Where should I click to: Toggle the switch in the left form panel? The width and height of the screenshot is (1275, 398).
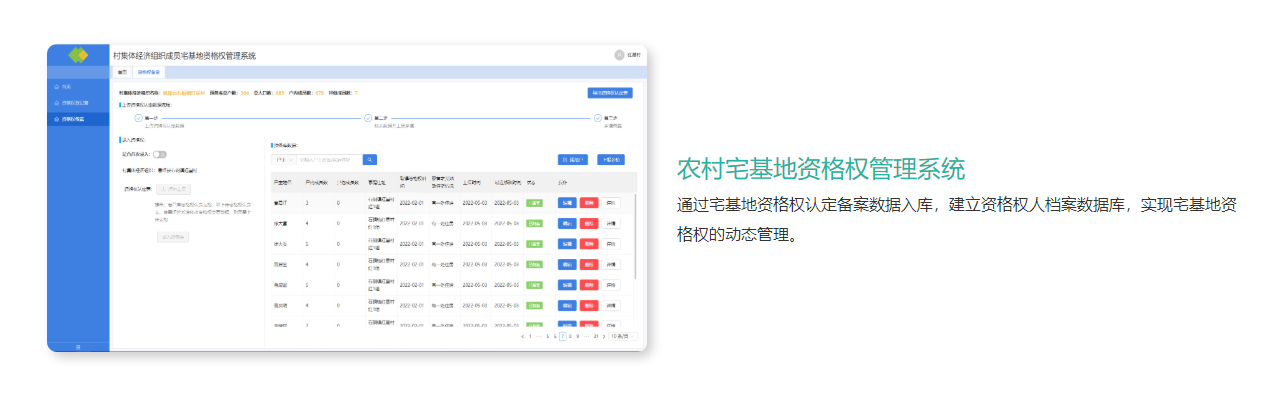(x=159, y=154)
